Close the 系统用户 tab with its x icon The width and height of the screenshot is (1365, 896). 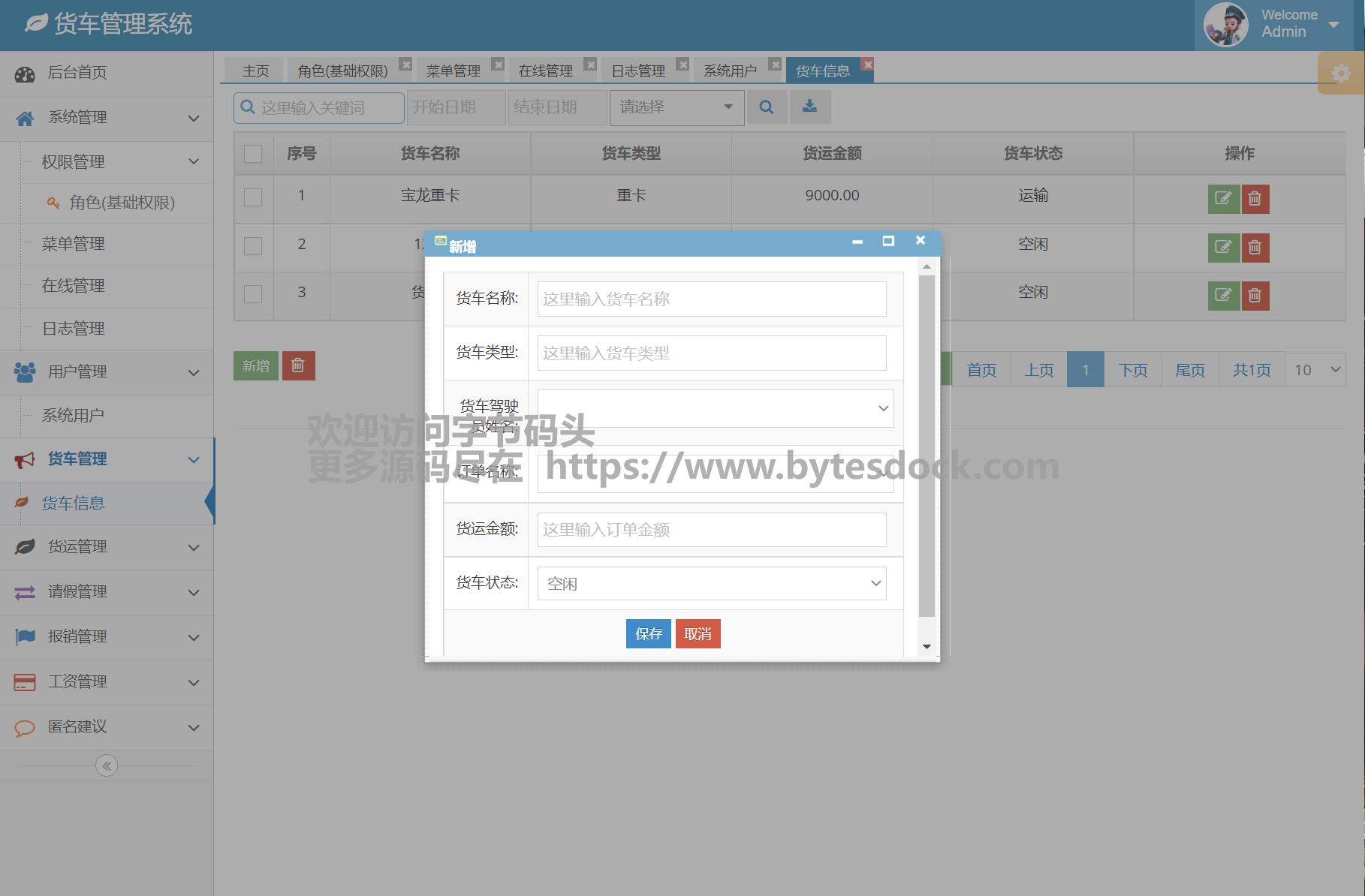coord(775,65)
